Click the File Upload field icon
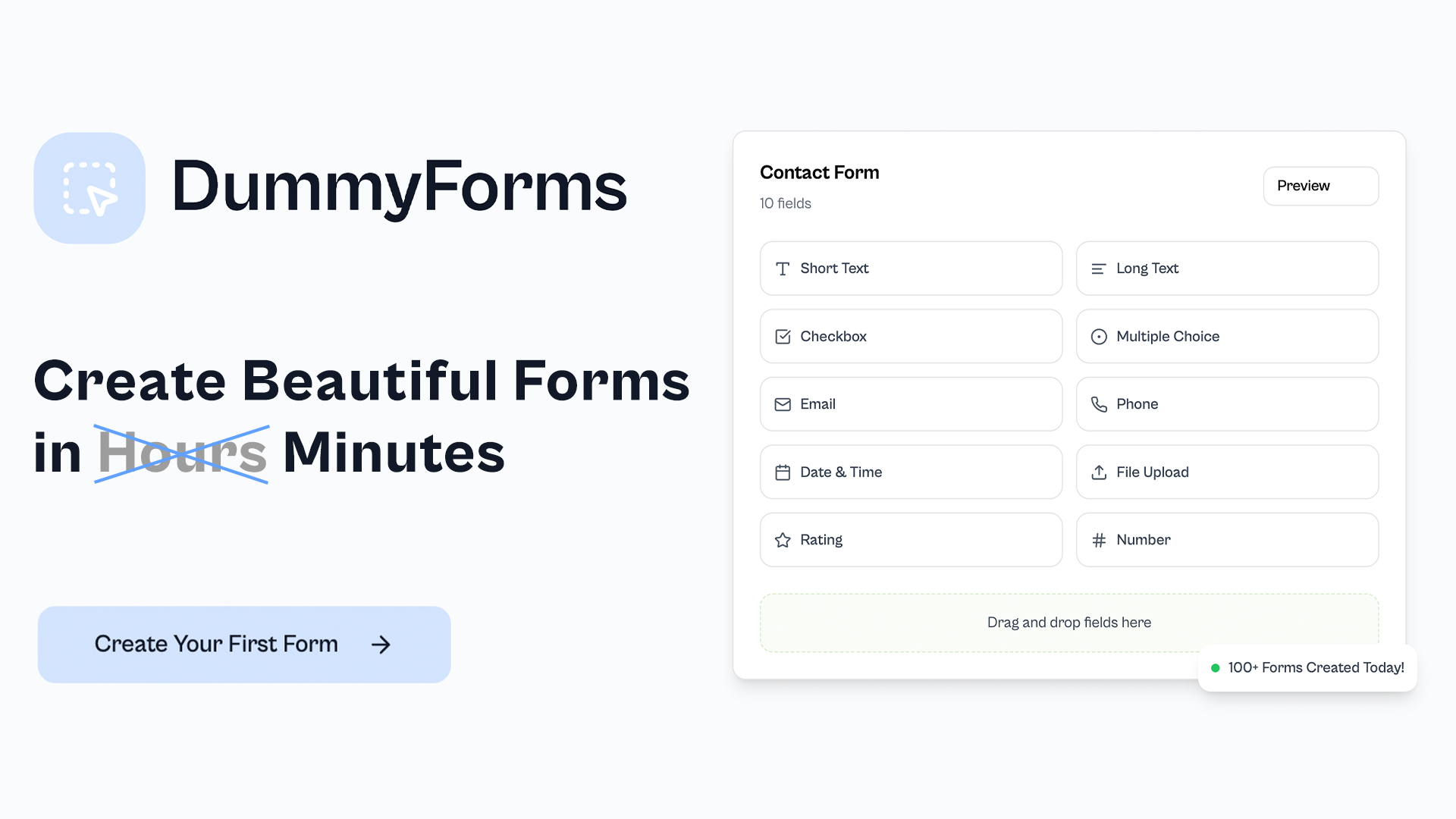This screenshot has width=1456, height=819. 1098,471
